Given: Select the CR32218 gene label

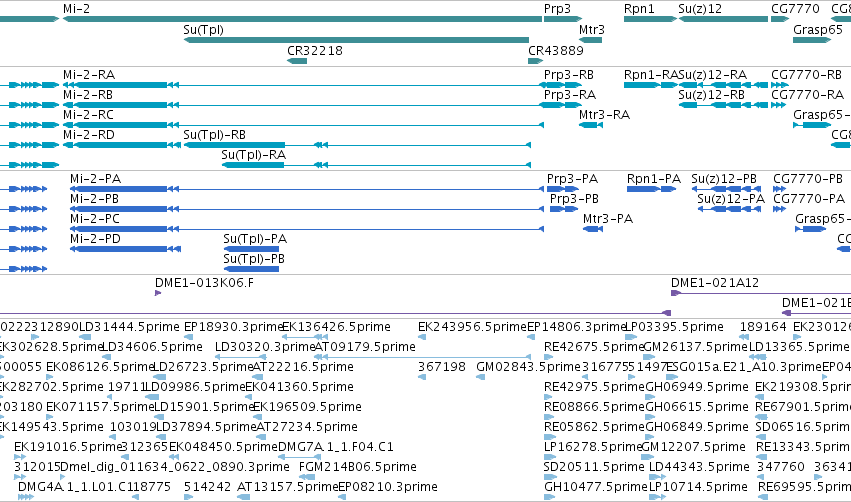Looking at the screenshot, I should (315, 50).
